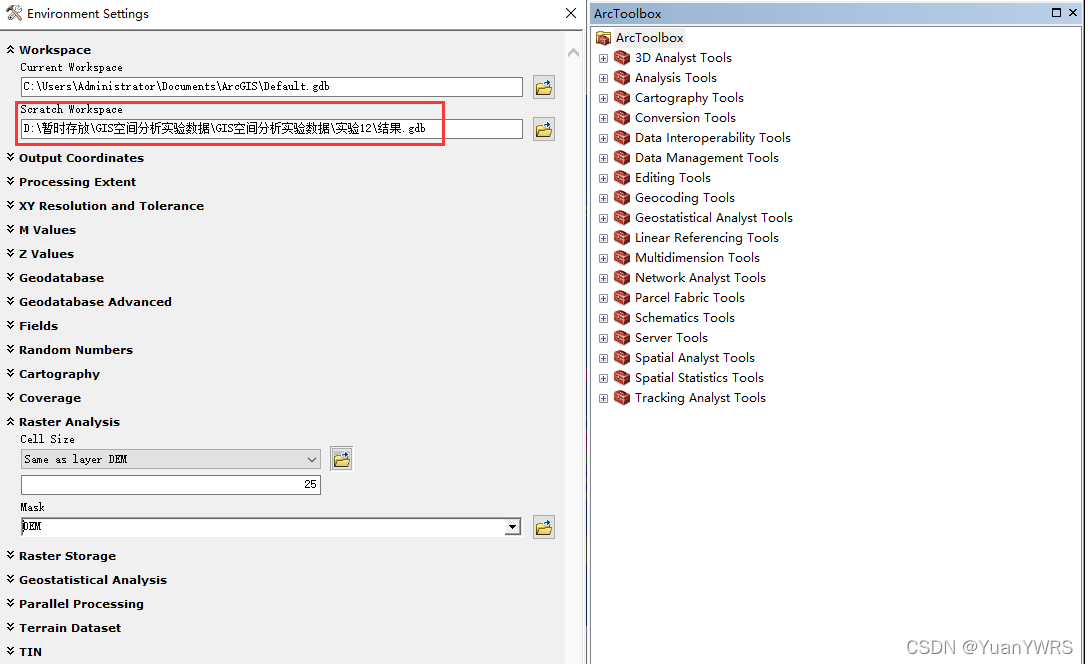Click the Scratch Workspace path field
Screen dimensions: 1088x664
(271, 129)
